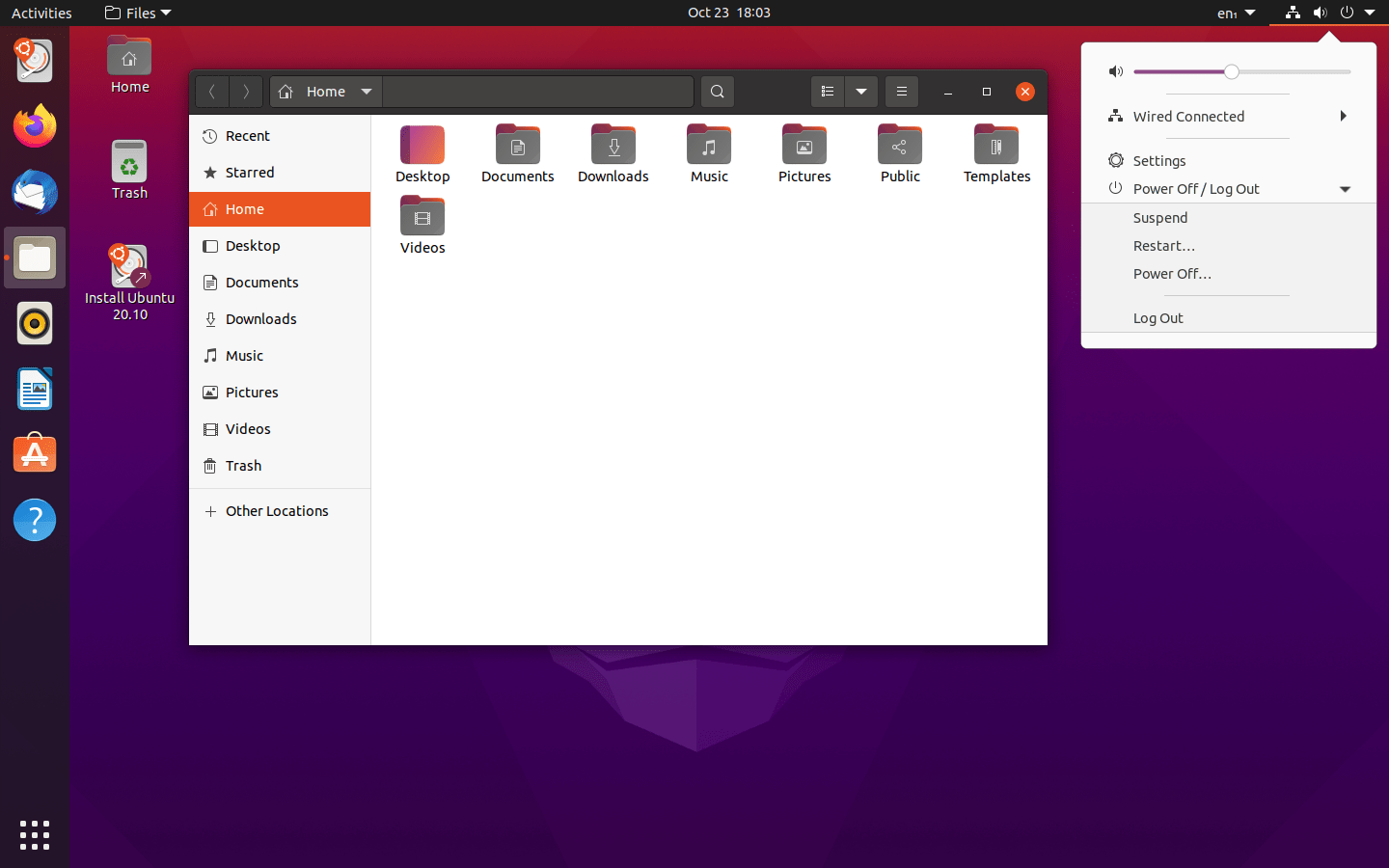This screenshot has height=868, width=1389.
Task: Open Settings from the system menu
Action: (x=1159, y=161)
